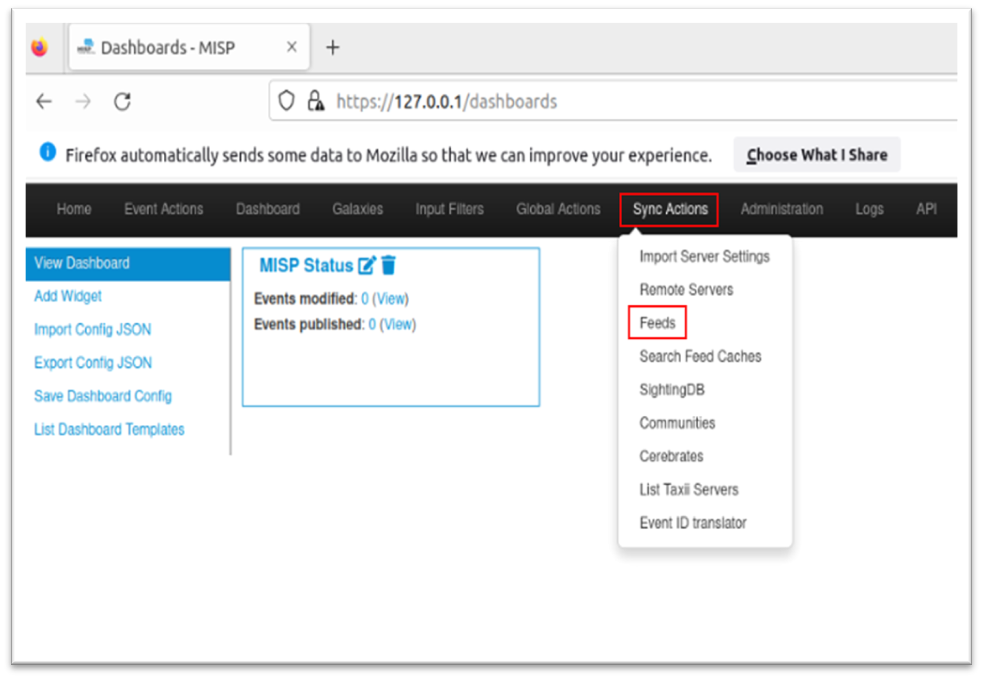Open the Event Actions menu
Screen dimensions: 983x679
click(163, 209)
